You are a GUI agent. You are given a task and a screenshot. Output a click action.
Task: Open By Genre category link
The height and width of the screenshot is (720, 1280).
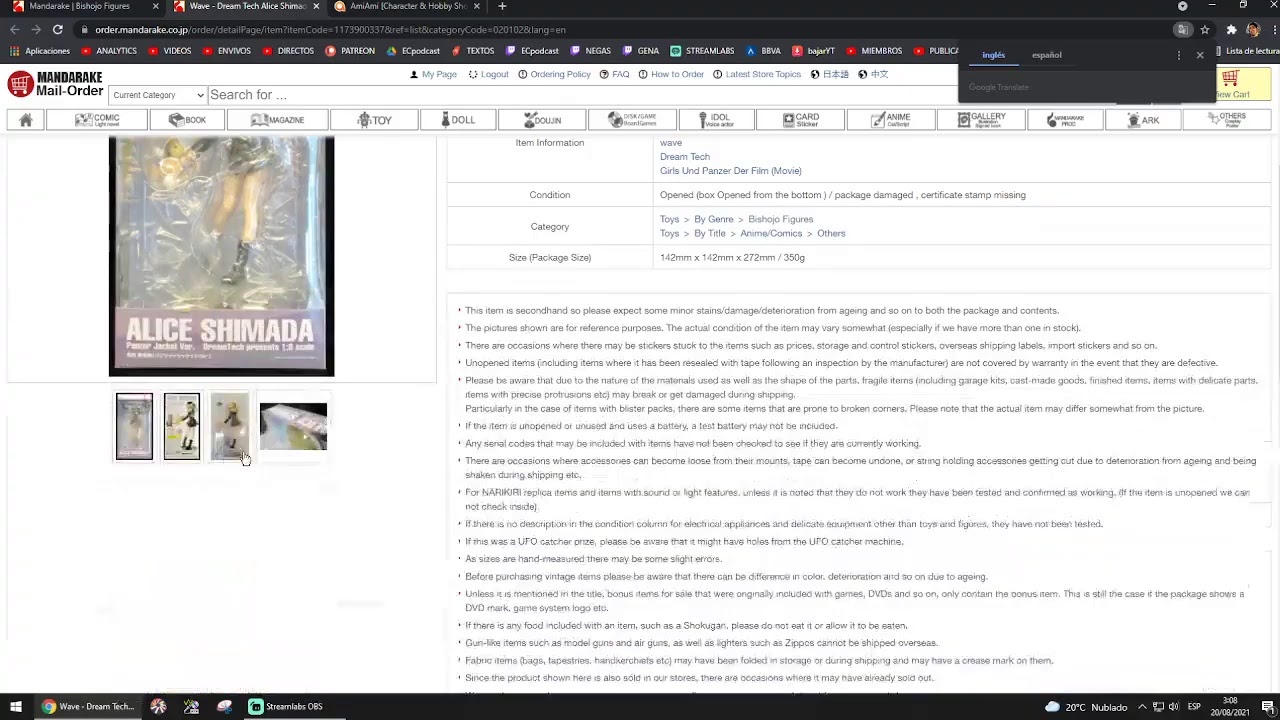click(x=714, y=219)
